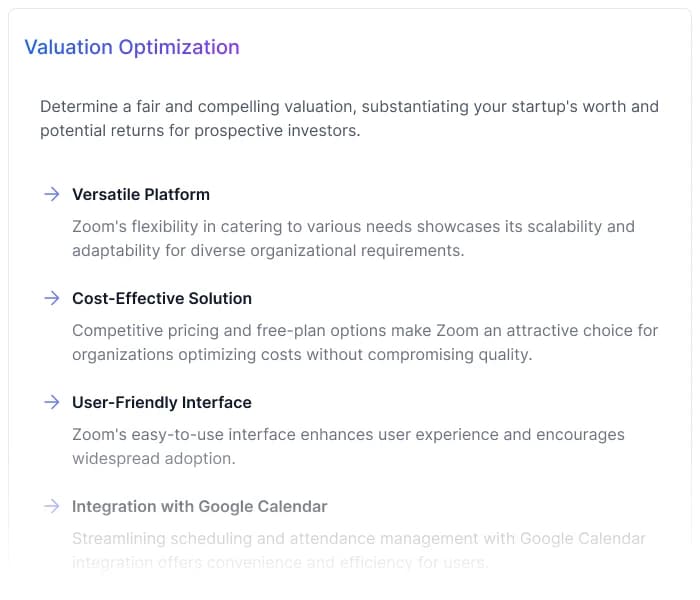Click the arrow icon beside User-Friendly Interface
Image resolution: width=700 pixels, height=600 pixels.
click(51, 402)
